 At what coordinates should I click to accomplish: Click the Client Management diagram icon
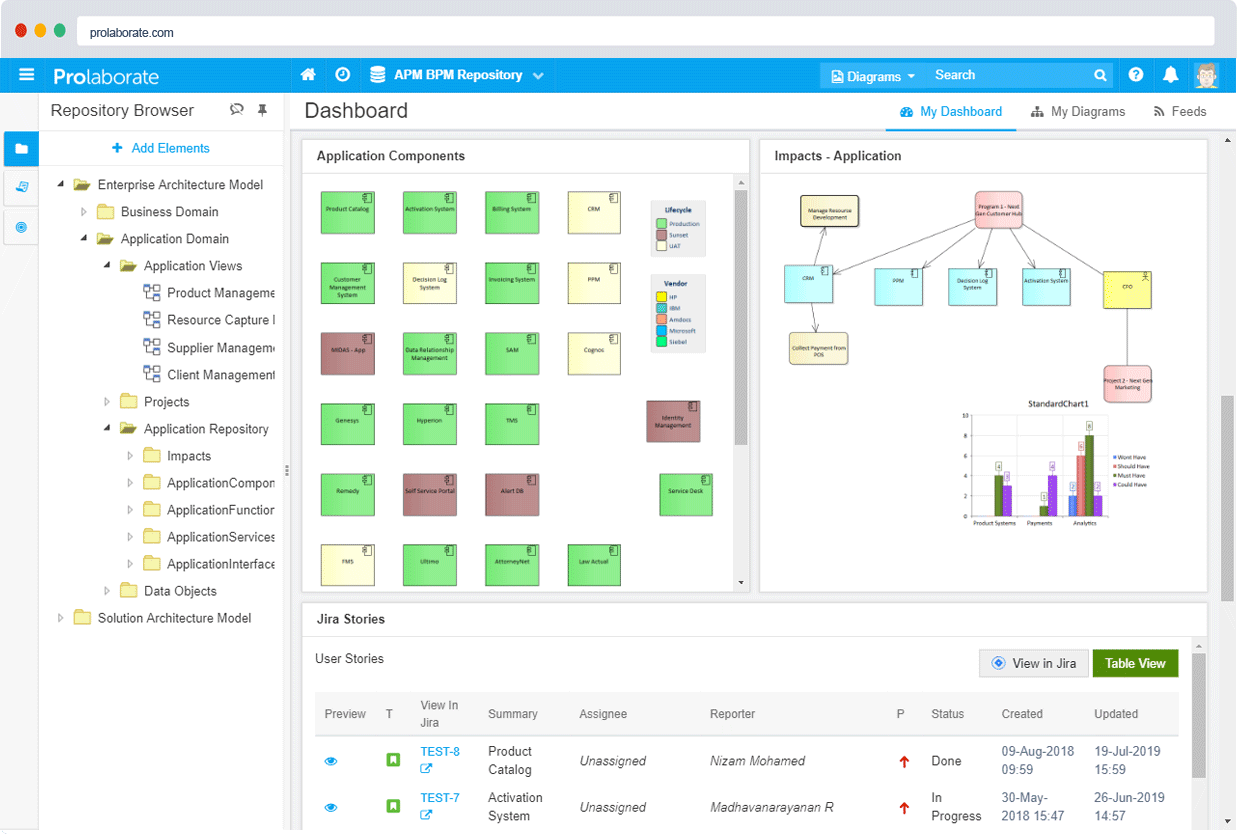coord(152,374)
